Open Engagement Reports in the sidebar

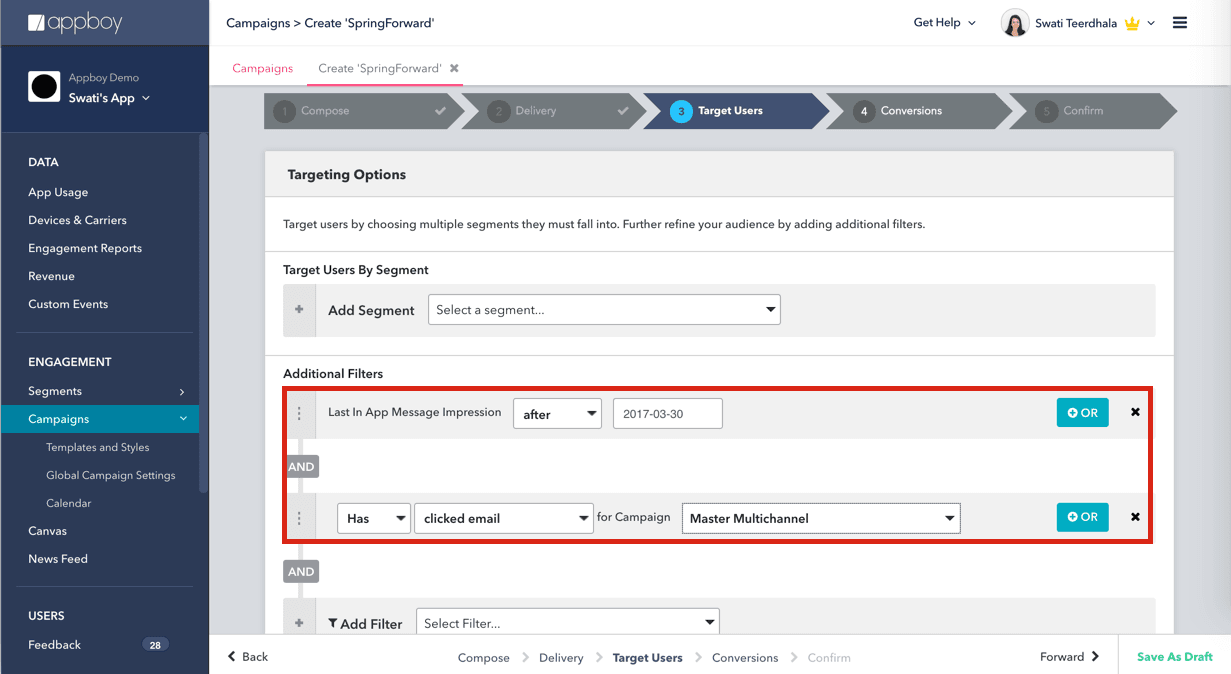point(85,248)
